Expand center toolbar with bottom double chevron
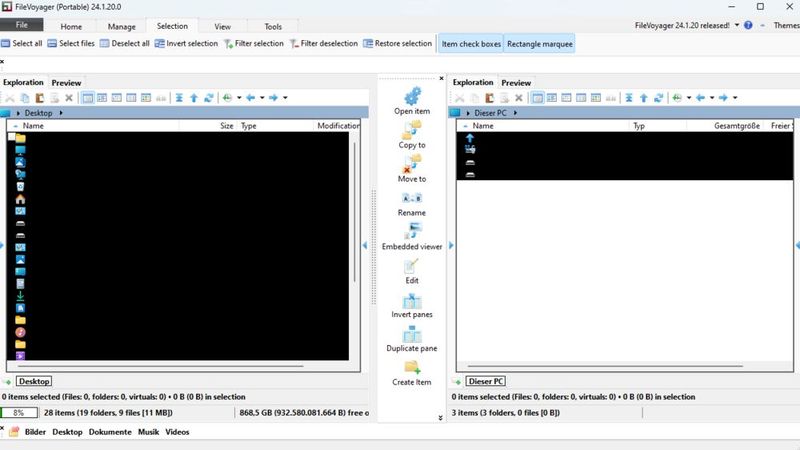The height and width of the screenshot is (450, 800). 440,418
